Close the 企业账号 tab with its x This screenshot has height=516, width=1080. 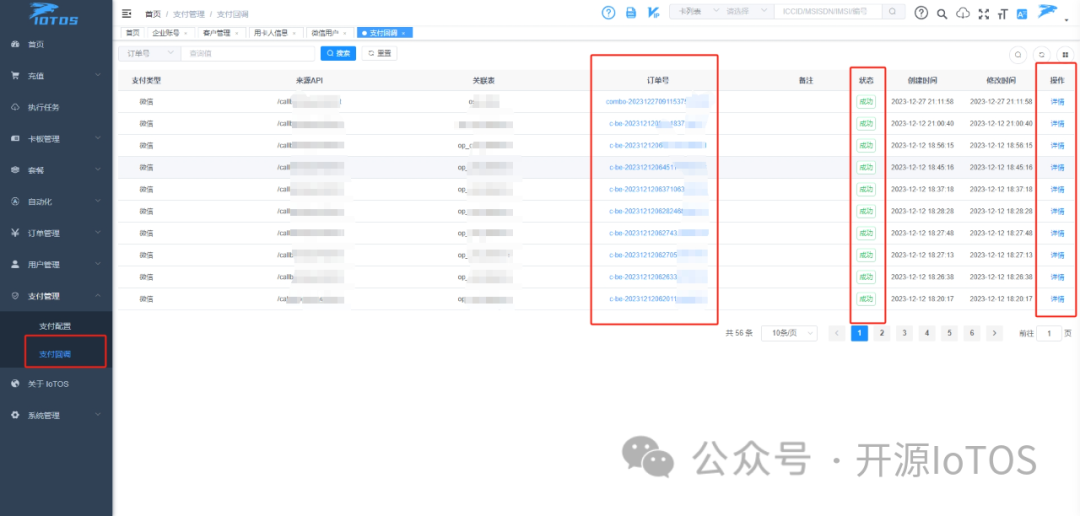pos(185,32)
